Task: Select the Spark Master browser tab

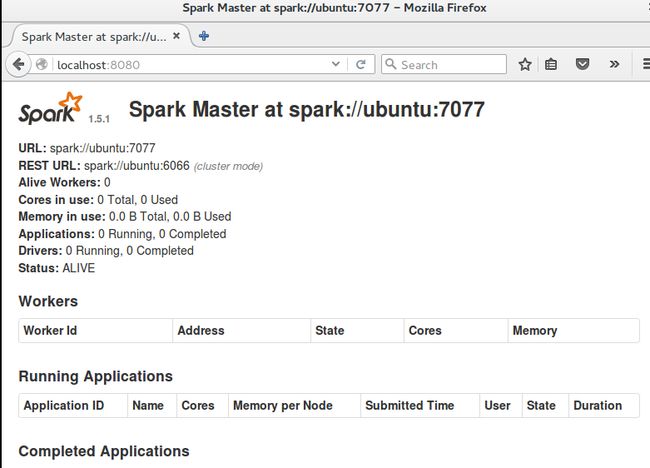Action: (x=99, y=37)
